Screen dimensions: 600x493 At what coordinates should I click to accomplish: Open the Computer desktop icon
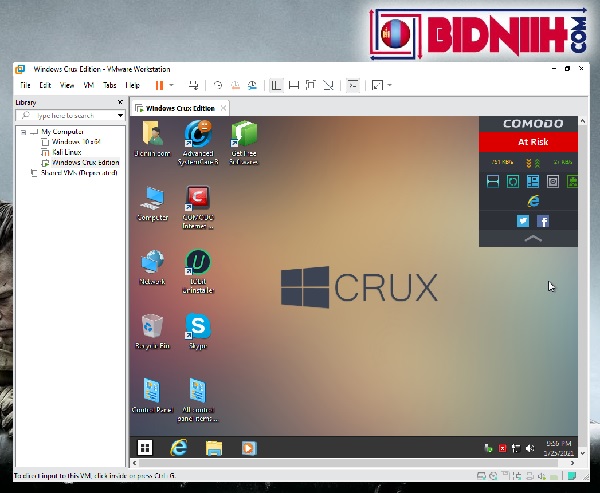tap(153, 204)
